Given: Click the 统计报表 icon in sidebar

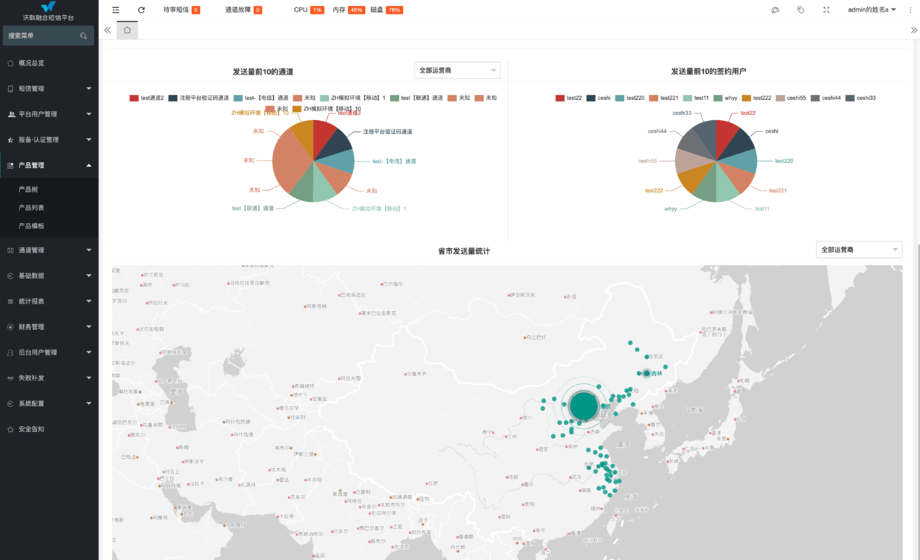Looking at the screenshot, I should pyautogui.click(x=11, y=301).
